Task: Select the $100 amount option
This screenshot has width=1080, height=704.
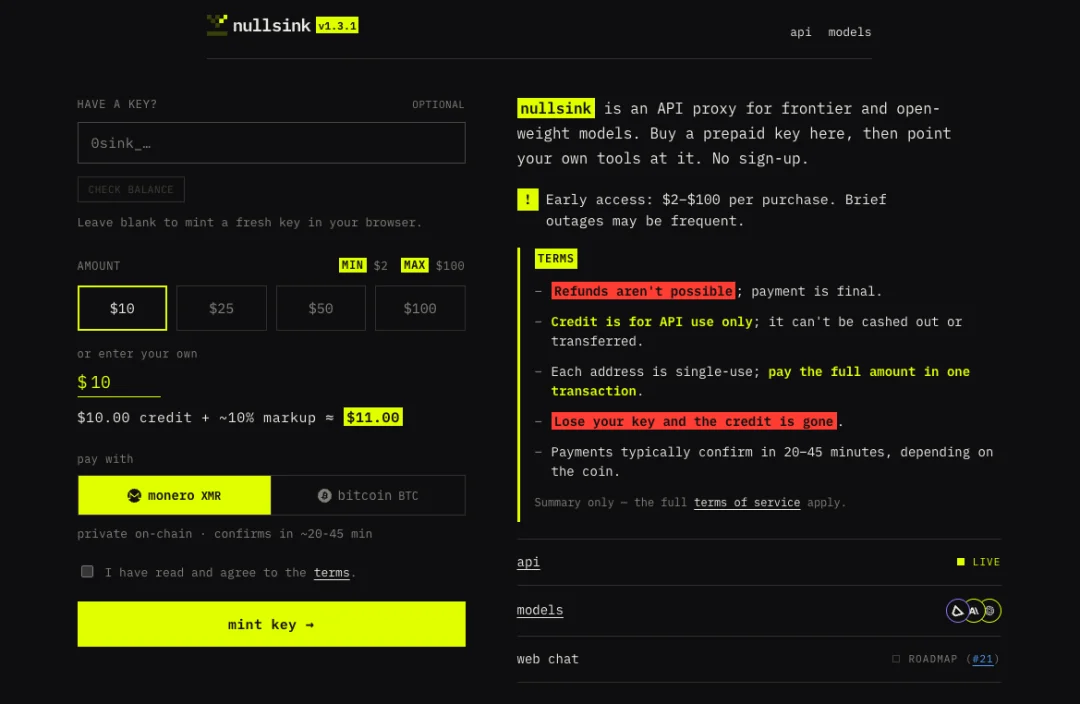Action: pyautogui.click(x=420, y=308)
